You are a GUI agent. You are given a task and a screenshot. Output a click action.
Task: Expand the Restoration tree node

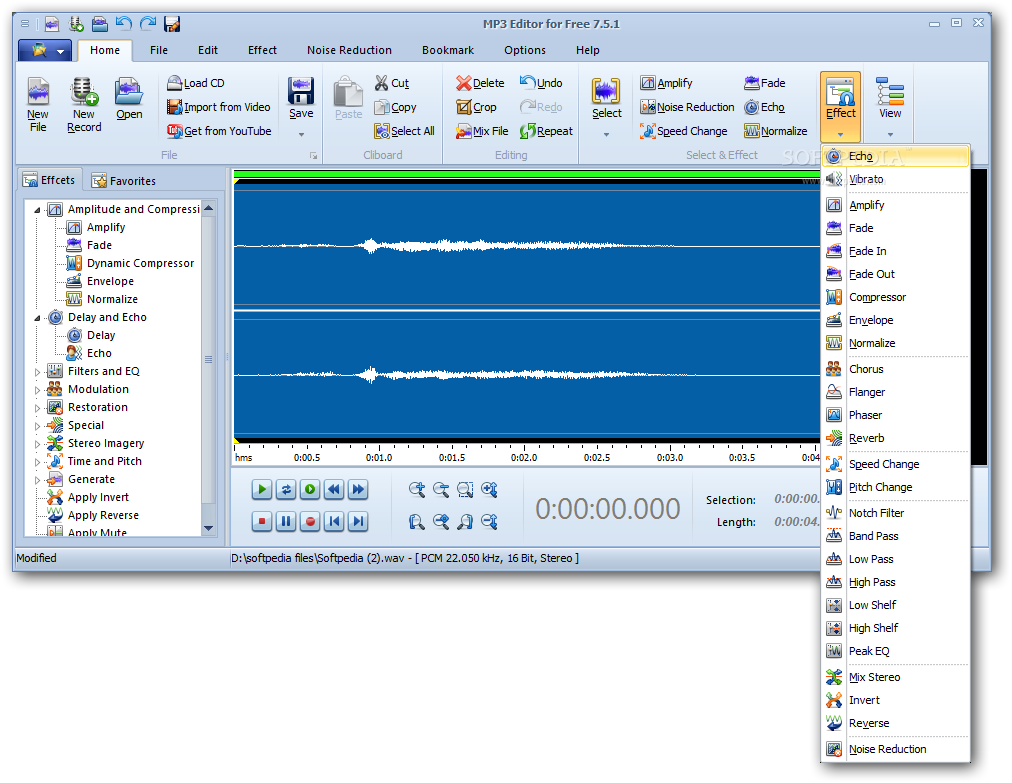[x=37, y=408]
